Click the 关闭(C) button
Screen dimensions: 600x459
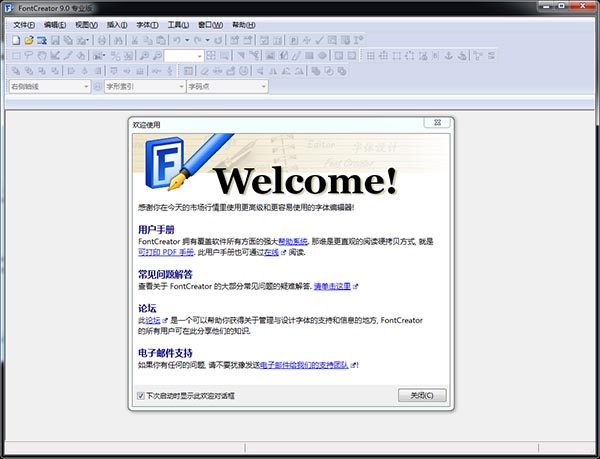click(x=422, y=395)
